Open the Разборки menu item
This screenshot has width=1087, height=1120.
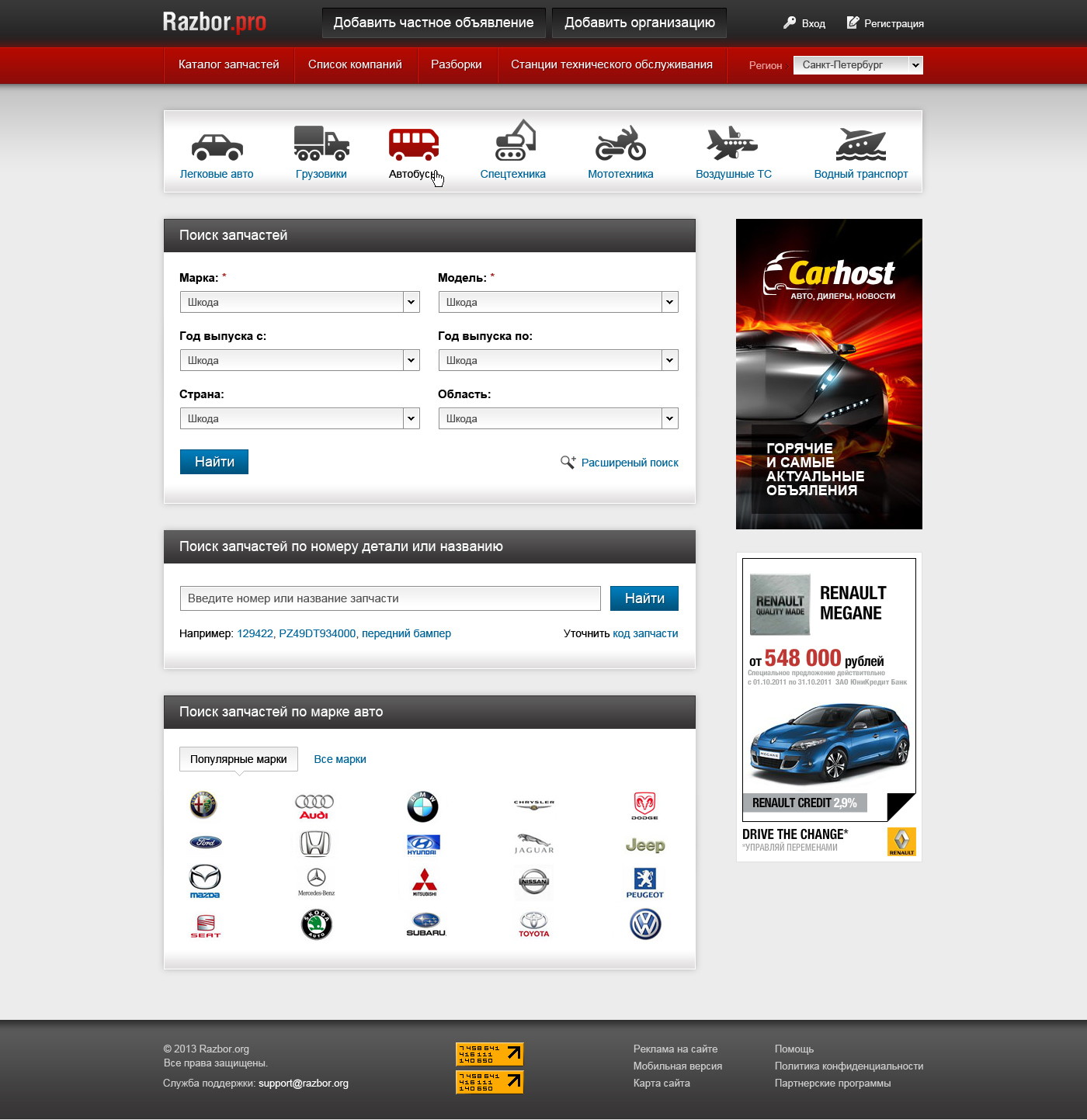tap(457, 65)
